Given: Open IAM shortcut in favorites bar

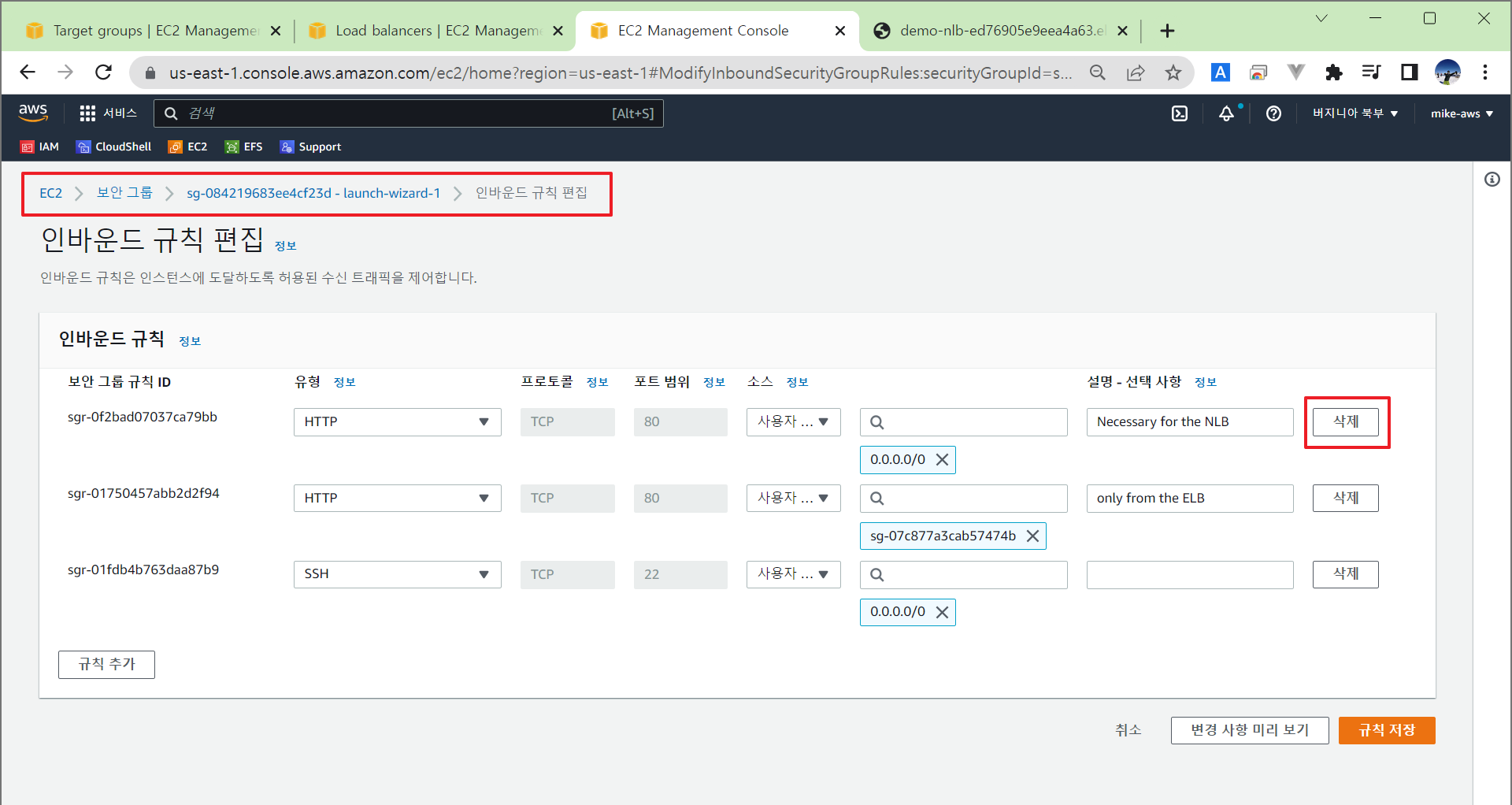Looking at the screenshot, I should coord(39,147).
